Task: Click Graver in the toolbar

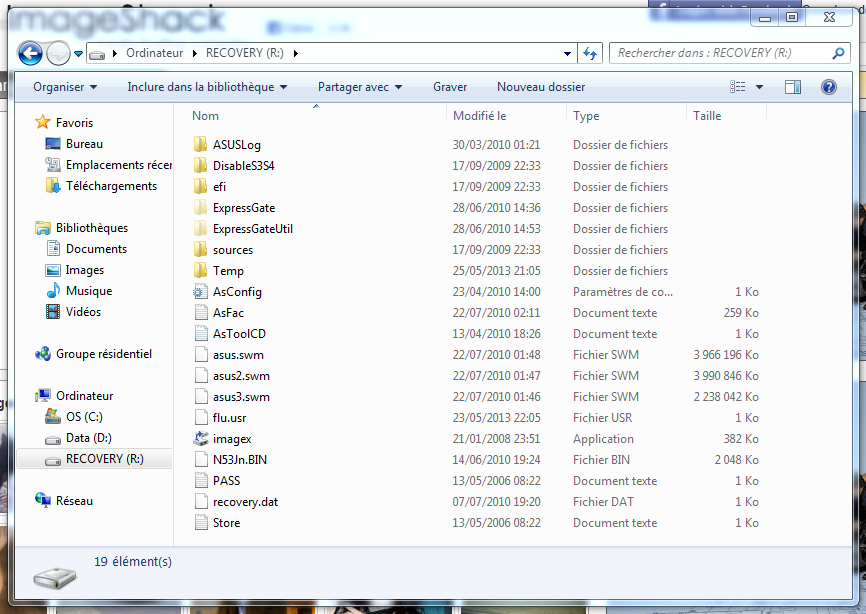Action: coord(450,87)
